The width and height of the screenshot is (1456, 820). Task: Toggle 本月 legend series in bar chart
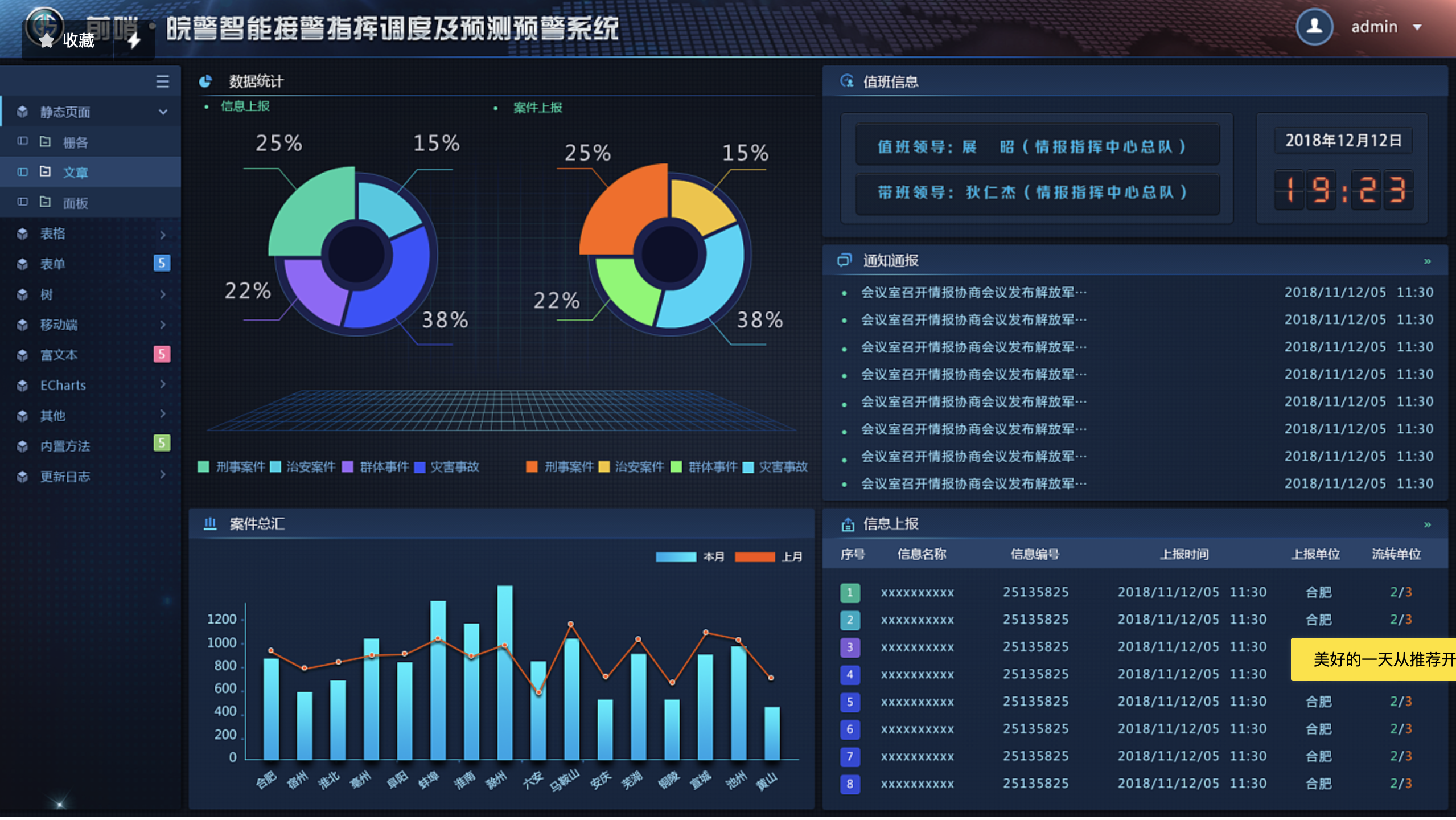pos(676,556)
